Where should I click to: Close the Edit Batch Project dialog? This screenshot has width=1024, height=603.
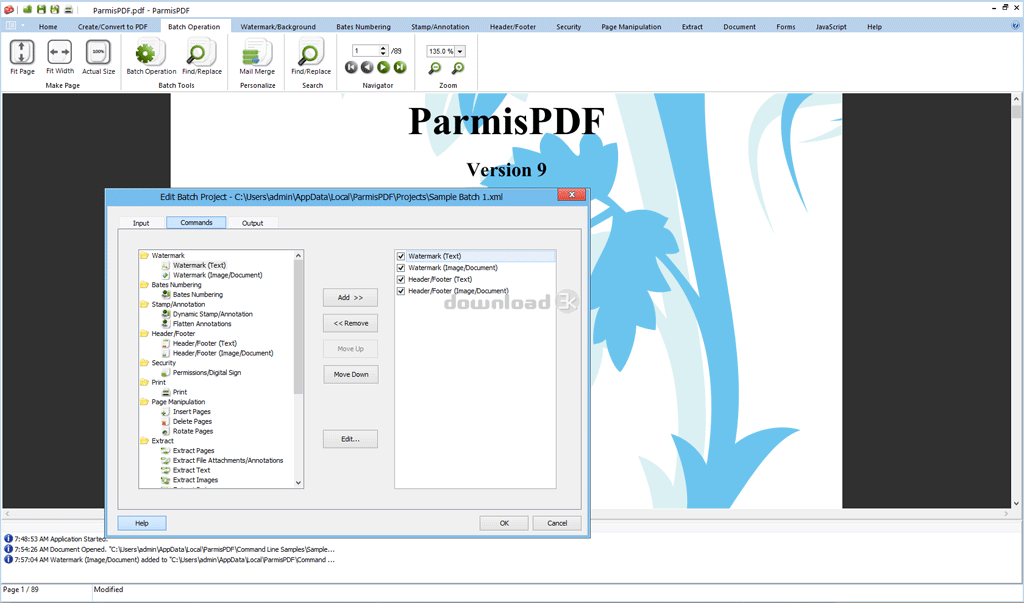point(571,195)
